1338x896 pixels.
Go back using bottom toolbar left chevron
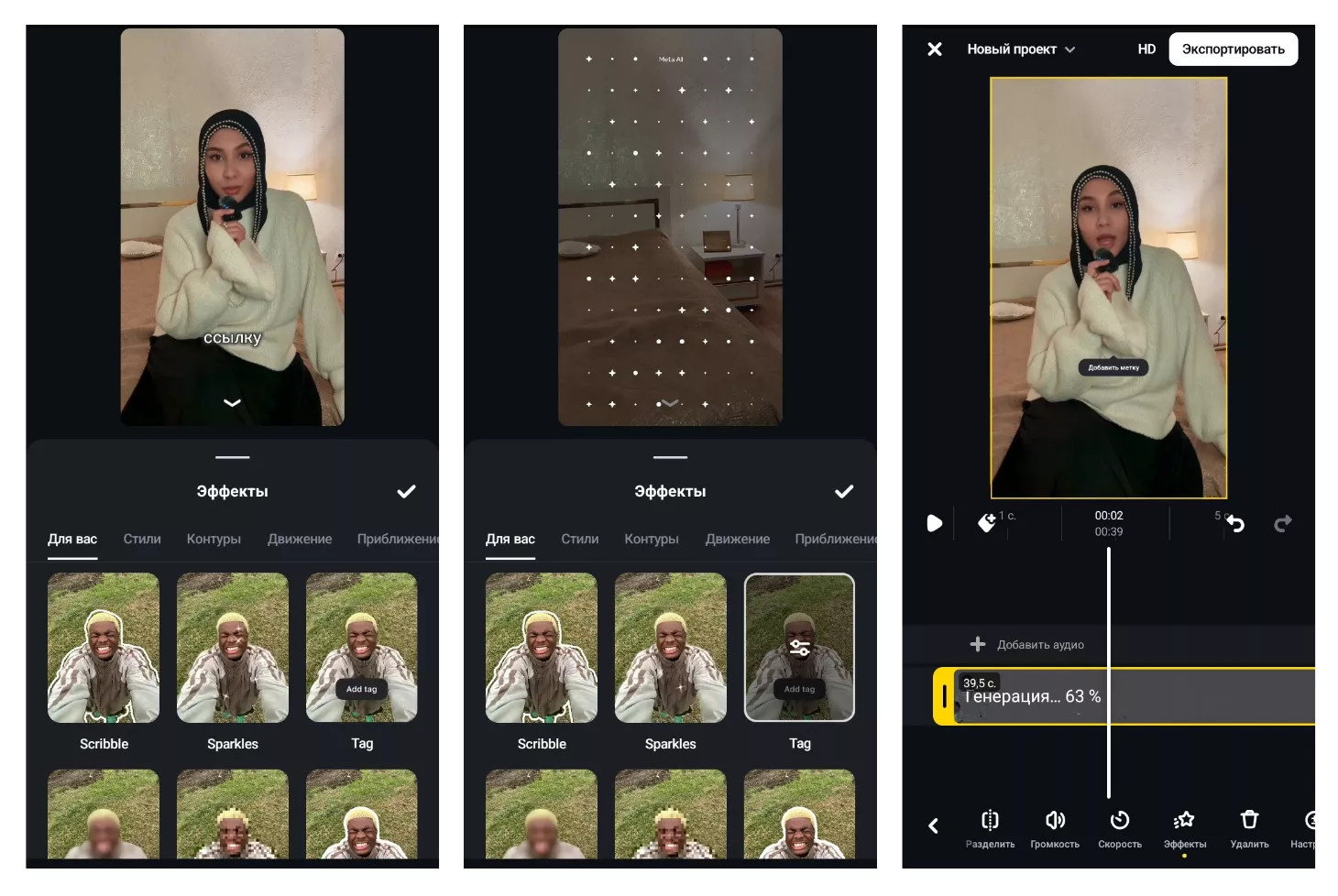click(x=933, y=826)
